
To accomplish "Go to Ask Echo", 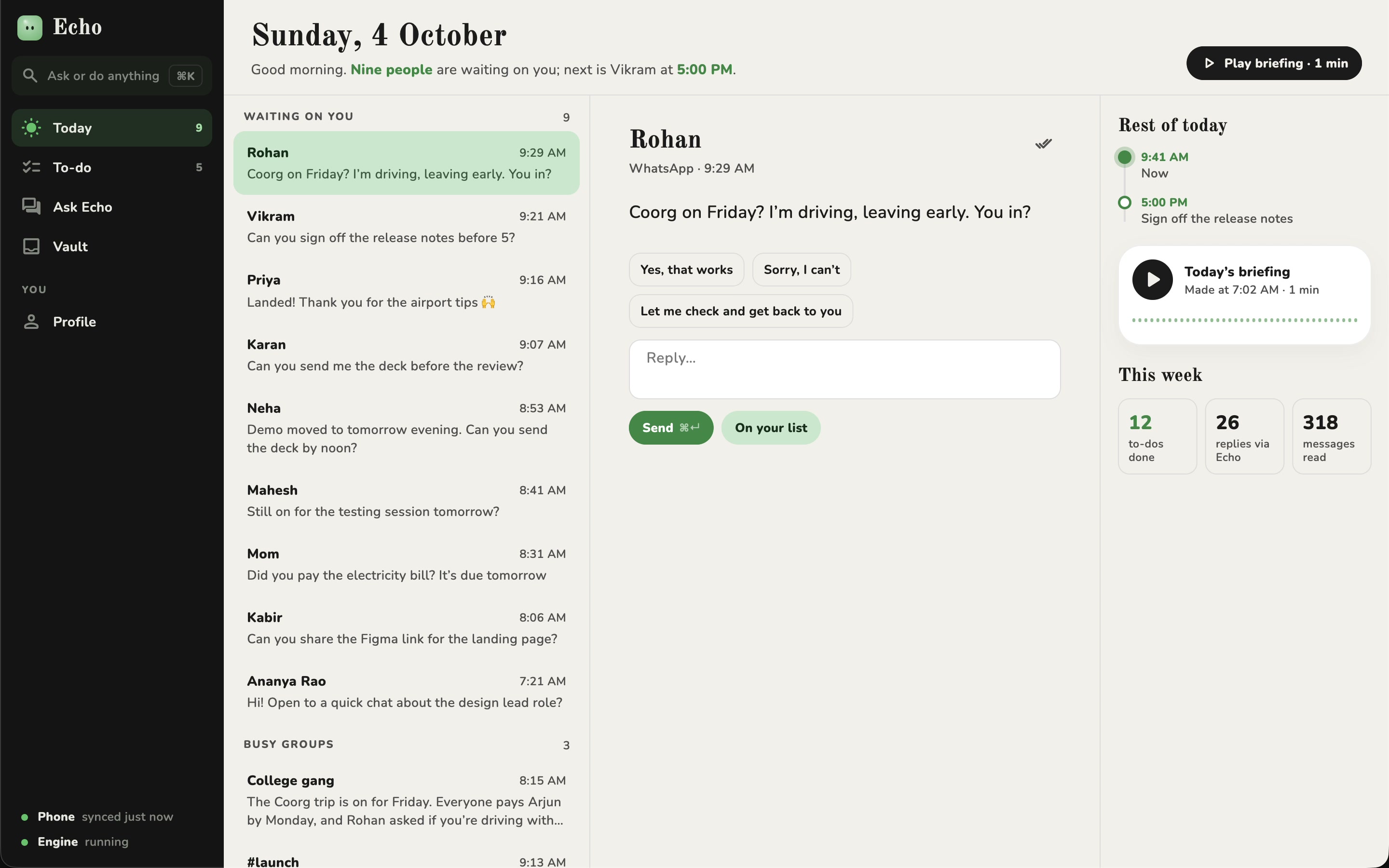I will (112, 207).
